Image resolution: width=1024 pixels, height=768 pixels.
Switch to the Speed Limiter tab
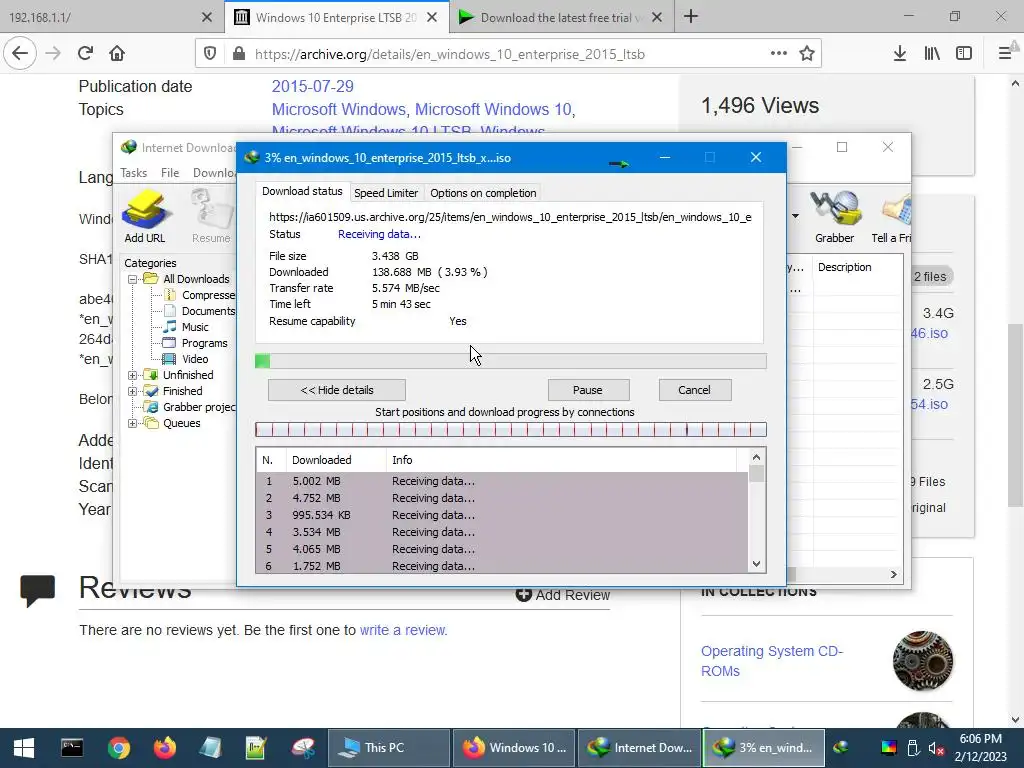pos(386,193)
